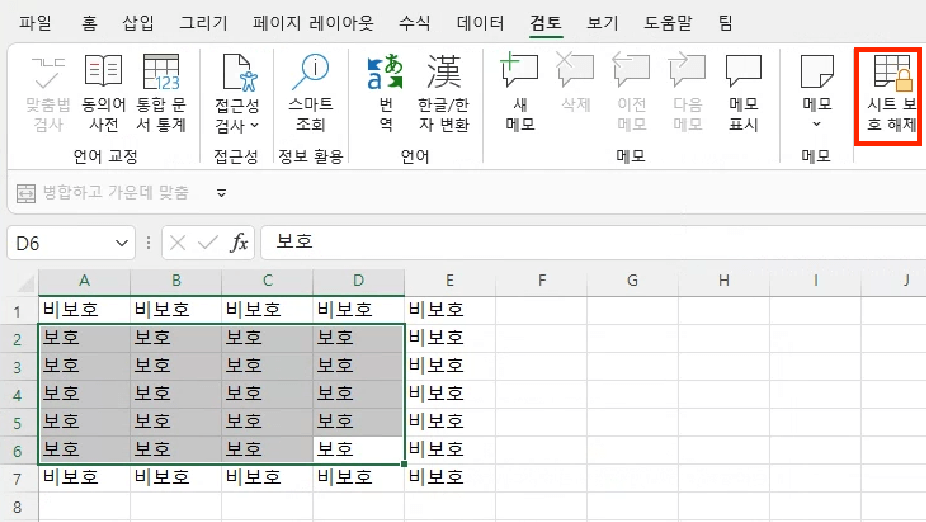This screenshot has width=926, height=522.
Task: Click the formula bar cancel X icon
Action: click(177, 243)
